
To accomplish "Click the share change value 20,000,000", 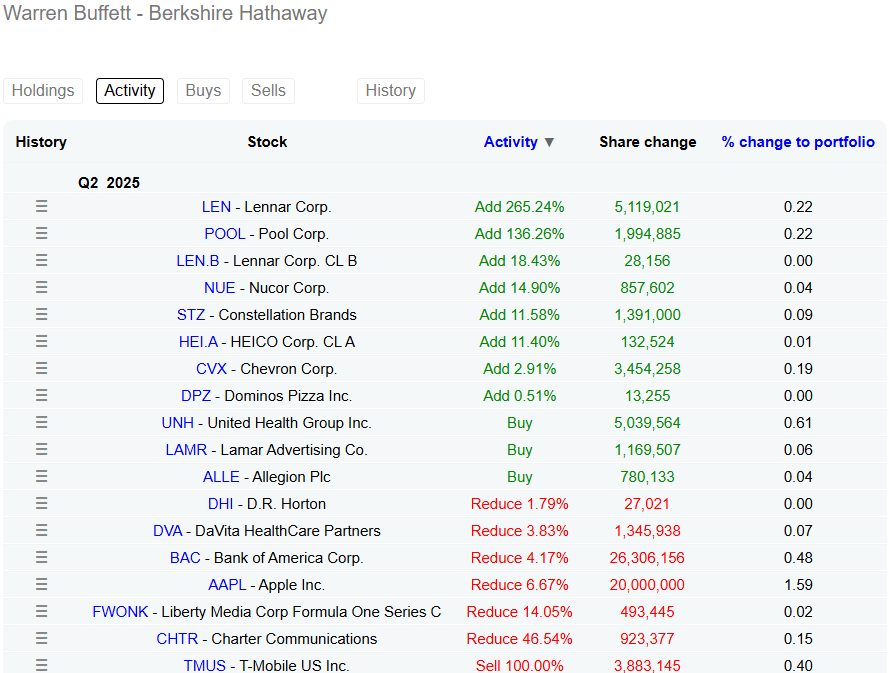I will tap(647, 585).
